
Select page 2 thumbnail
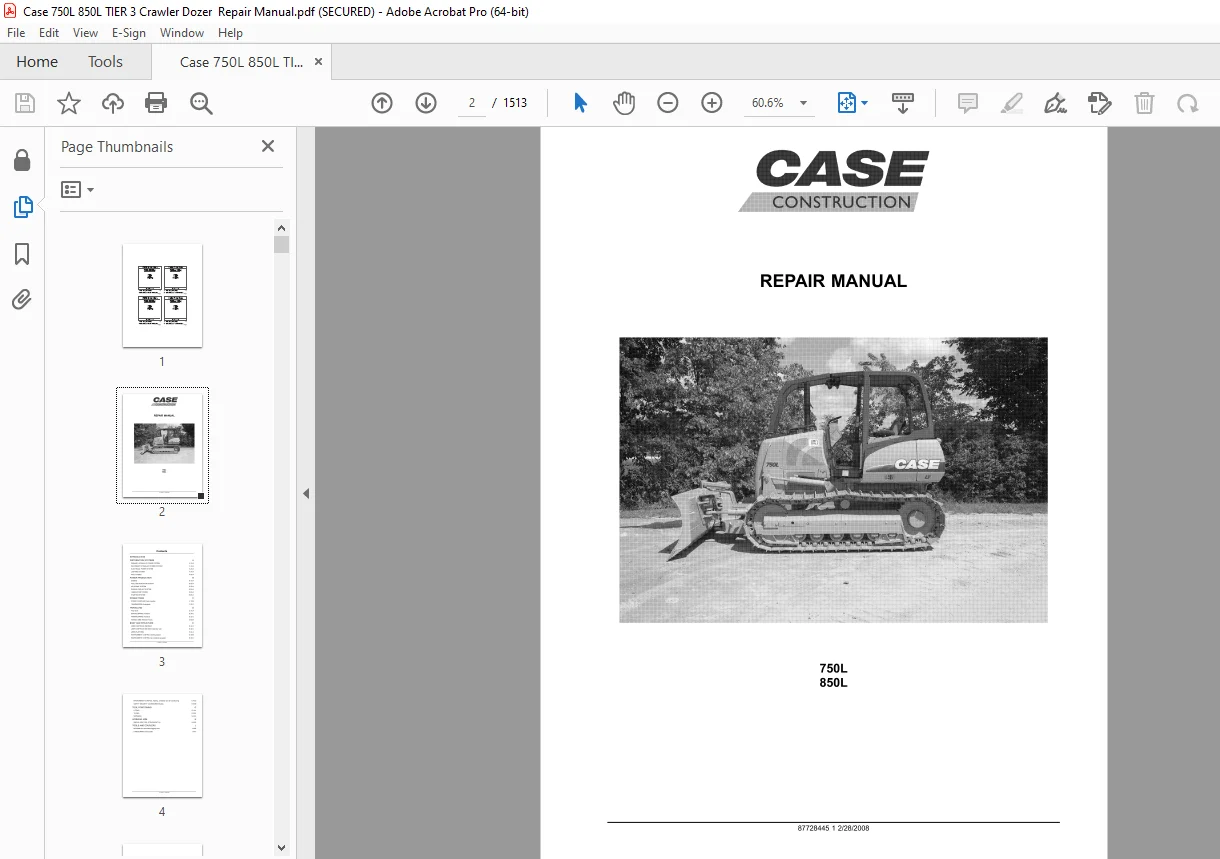[x=162, y=445]
